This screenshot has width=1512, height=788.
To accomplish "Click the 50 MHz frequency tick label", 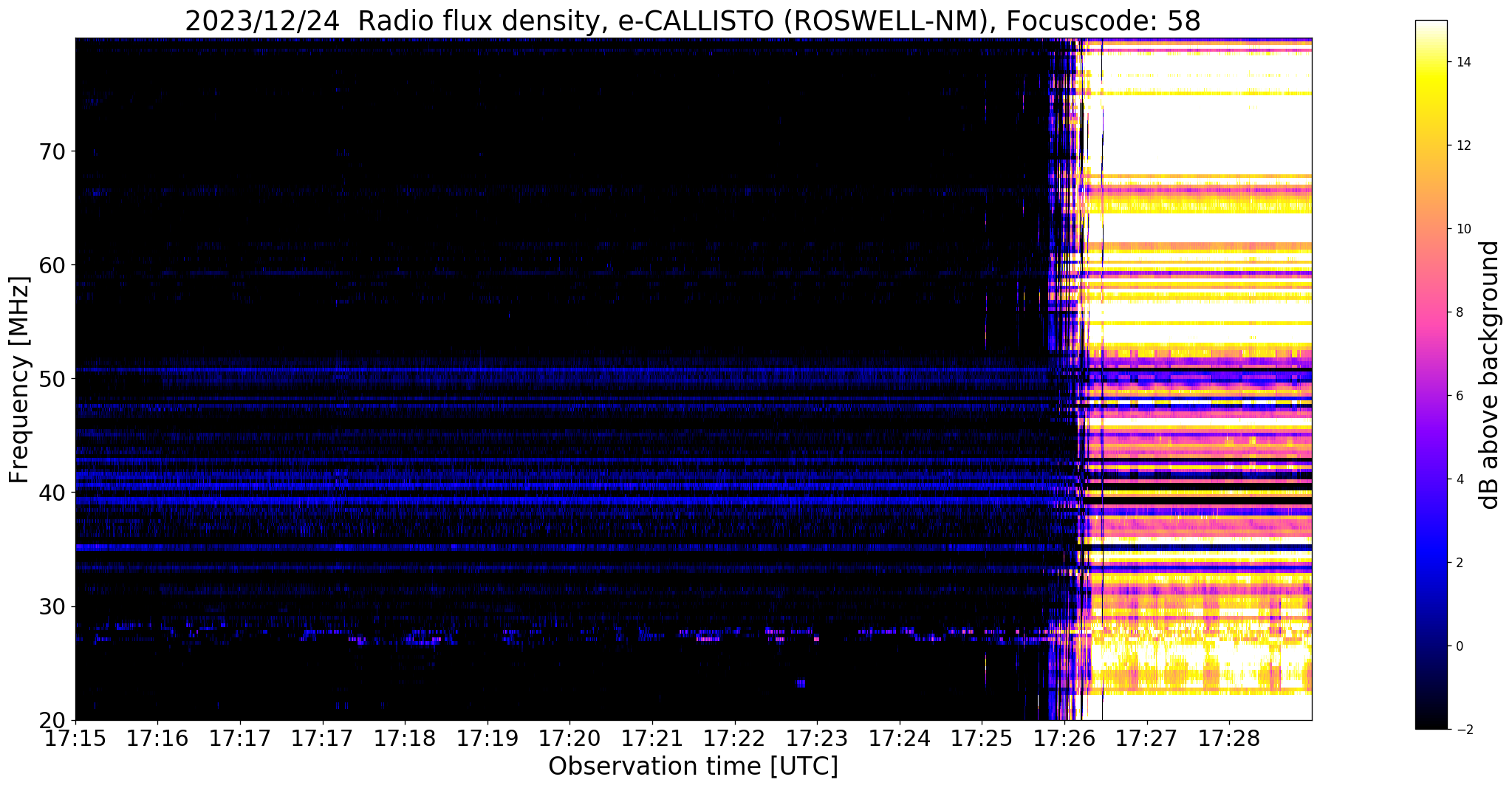I will pyautogui.click(x=52, y=379).
